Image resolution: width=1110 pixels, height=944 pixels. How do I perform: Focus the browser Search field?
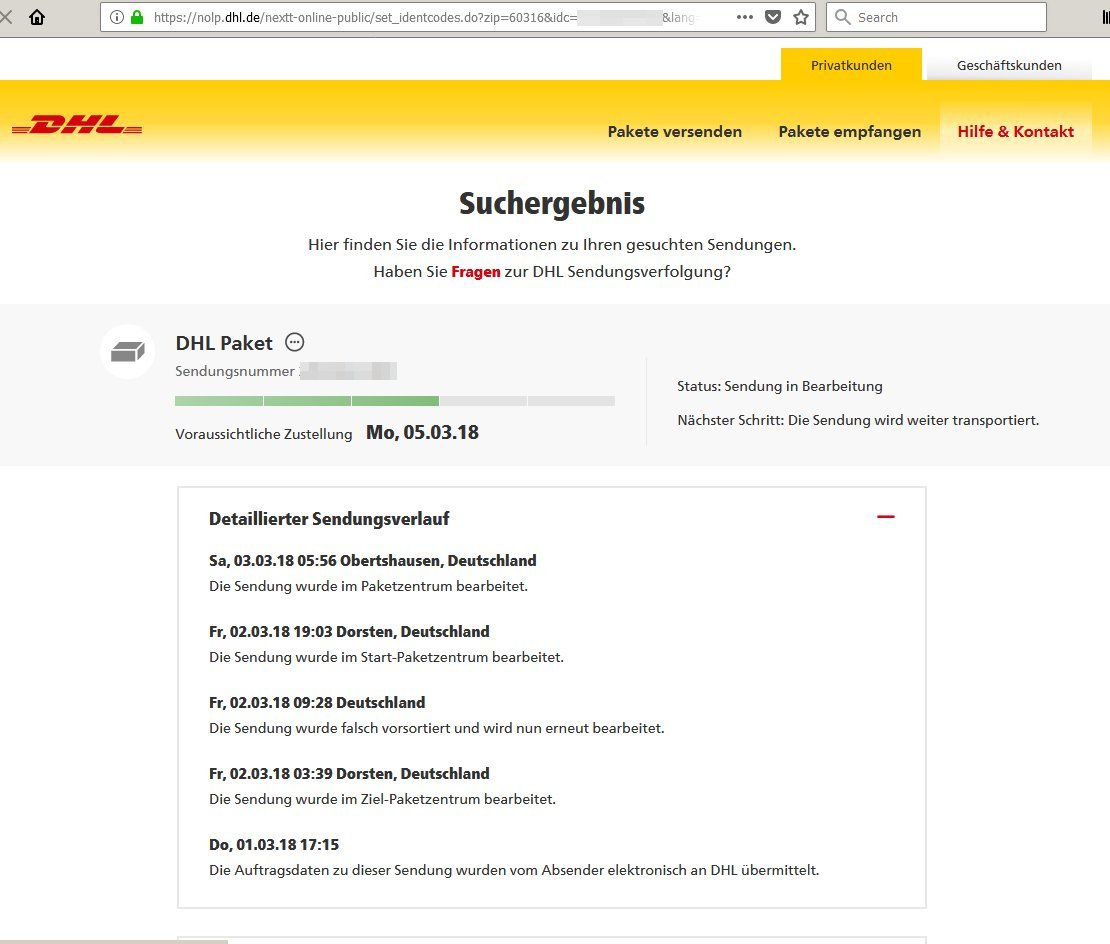[x=937, y=17]
